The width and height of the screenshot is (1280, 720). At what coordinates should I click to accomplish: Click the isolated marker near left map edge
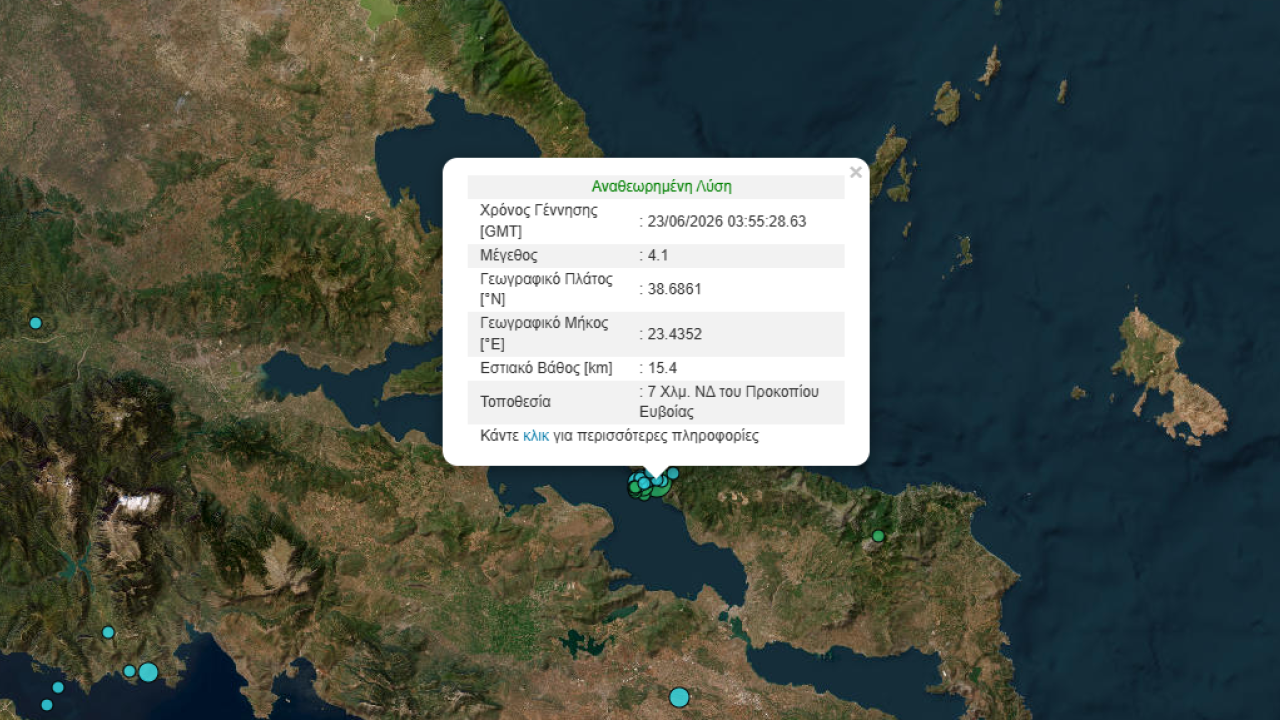[36, 323]
